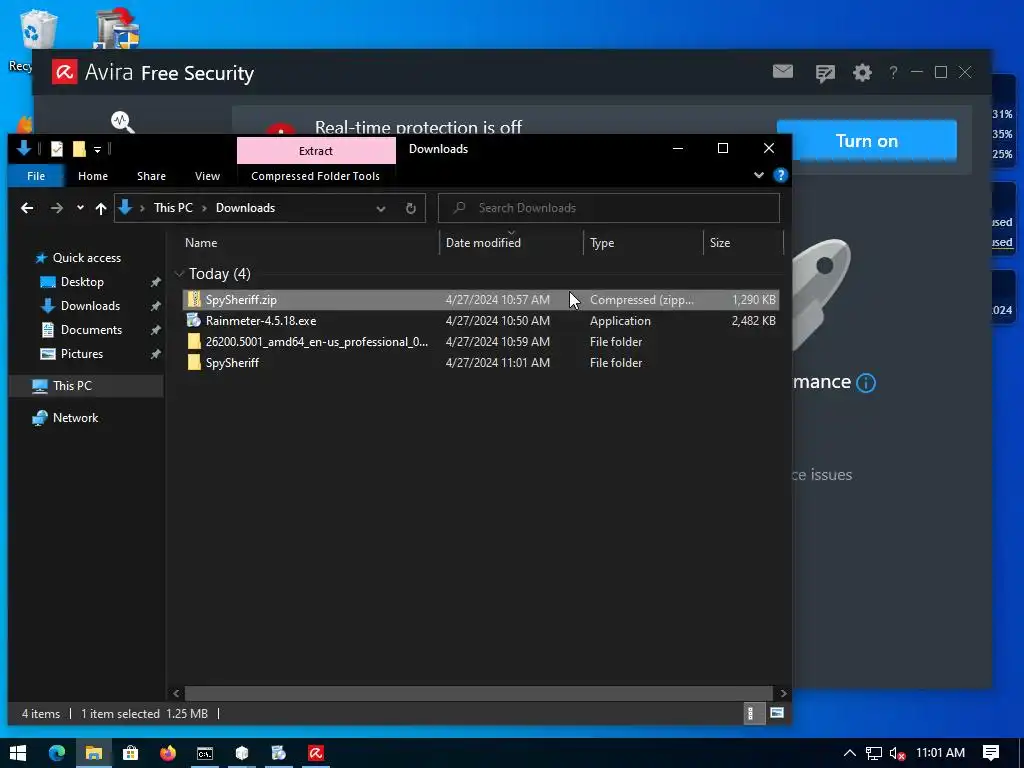
Task: Expand chevron after This PC in breadcrumb
Action: (x=204, y=208)
